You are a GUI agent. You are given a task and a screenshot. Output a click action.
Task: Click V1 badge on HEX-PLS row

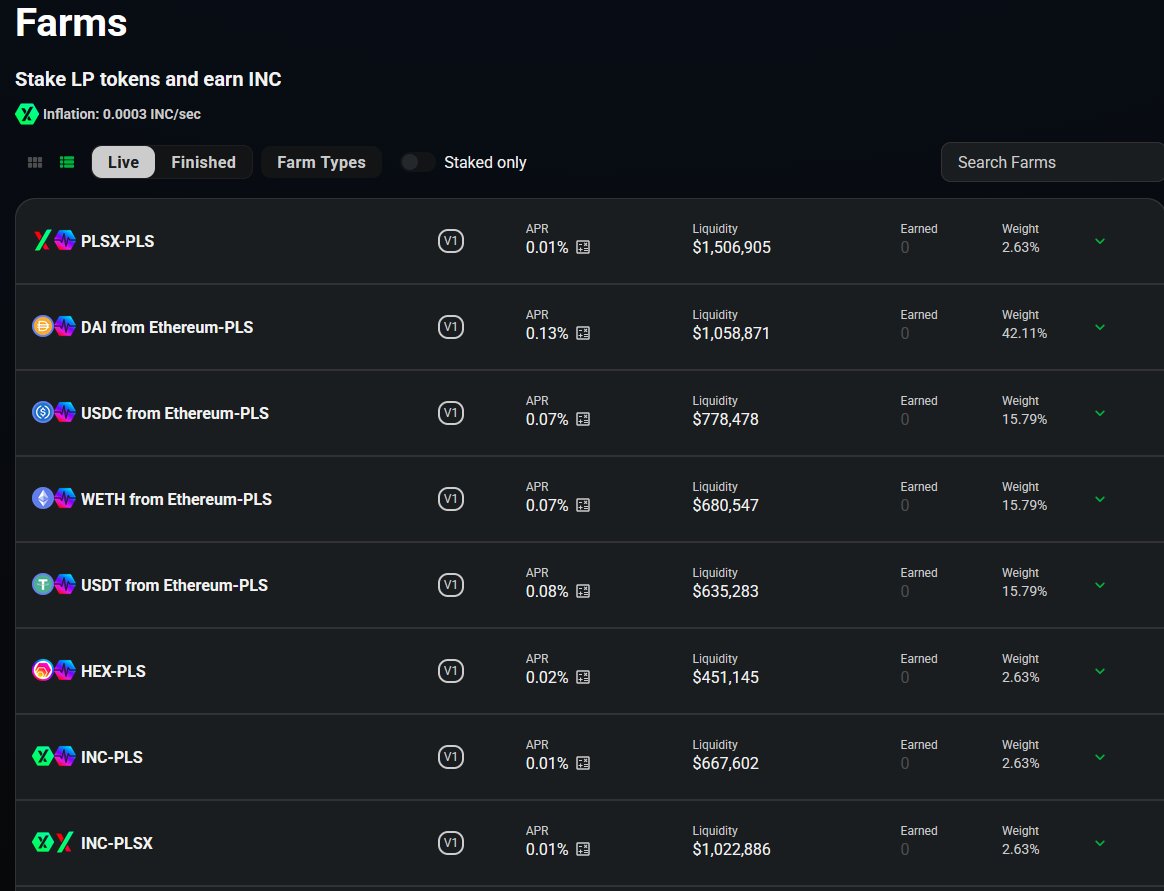click(x=451, y=671)
